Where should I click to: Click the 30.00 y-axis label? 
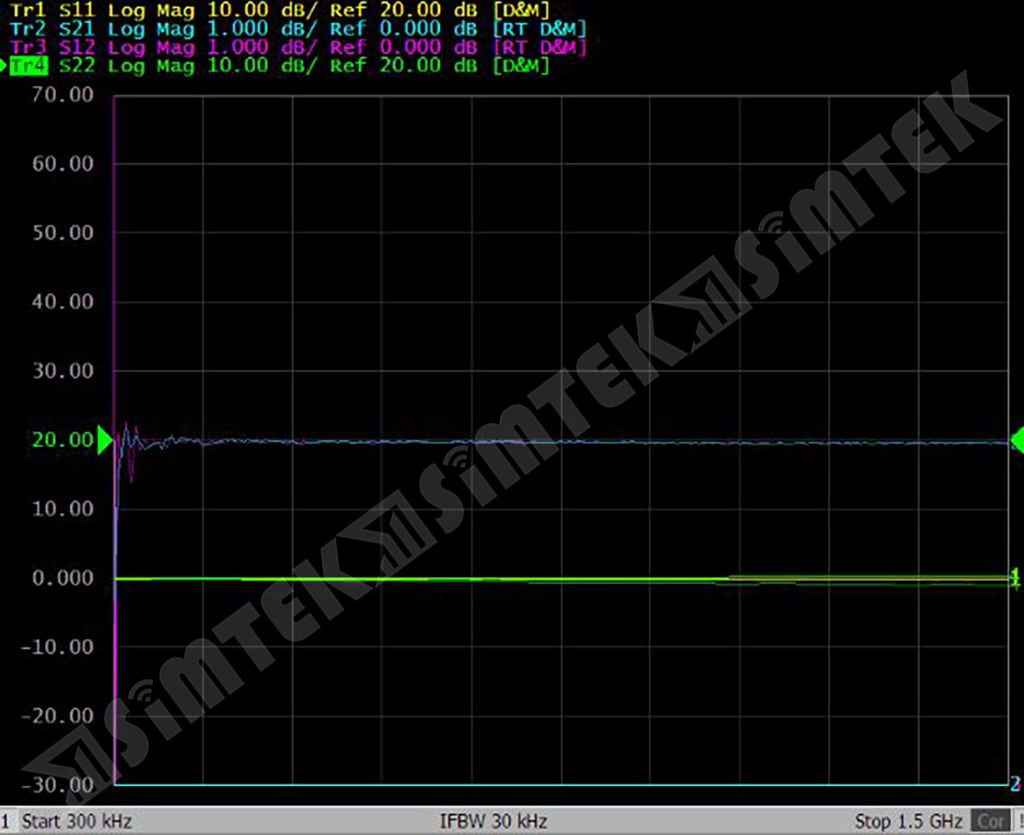click(x=63, y=371)
